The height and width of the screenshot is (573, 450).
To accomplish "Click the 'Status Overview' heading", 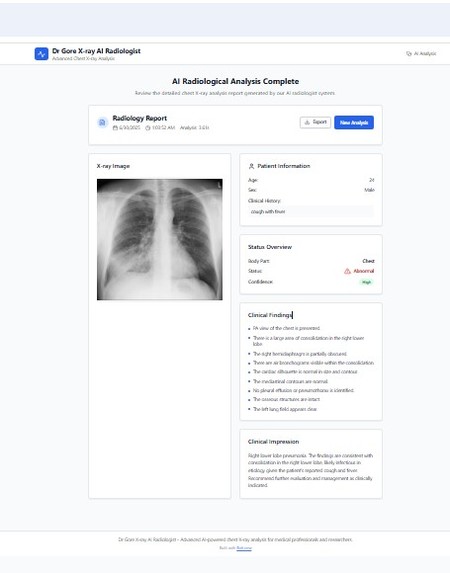I will (270, 247).
